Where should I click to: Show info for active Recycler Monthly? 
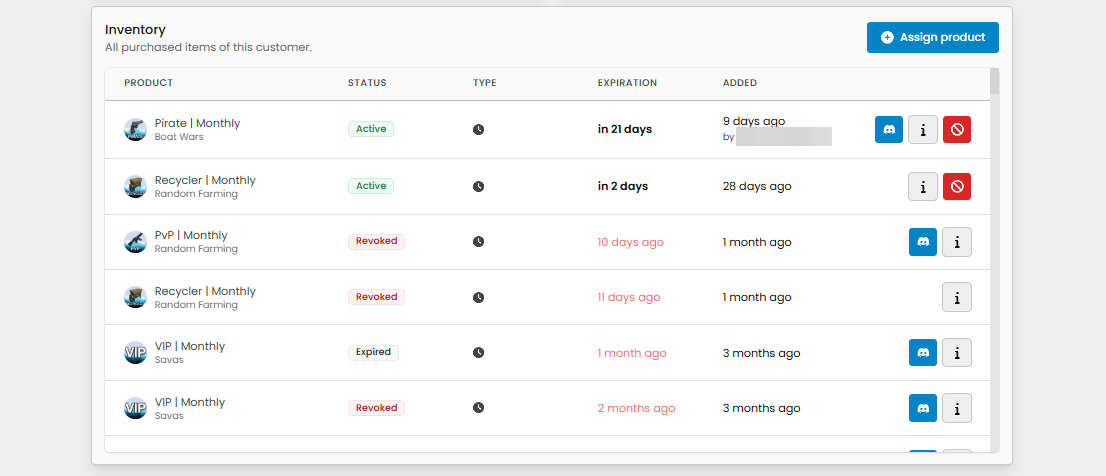click(922, 186)
